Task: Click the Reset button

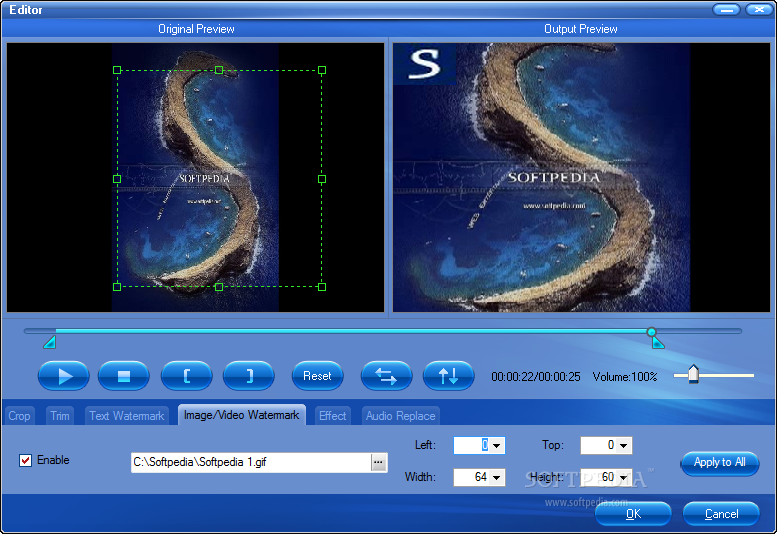Action: point(317,376)
